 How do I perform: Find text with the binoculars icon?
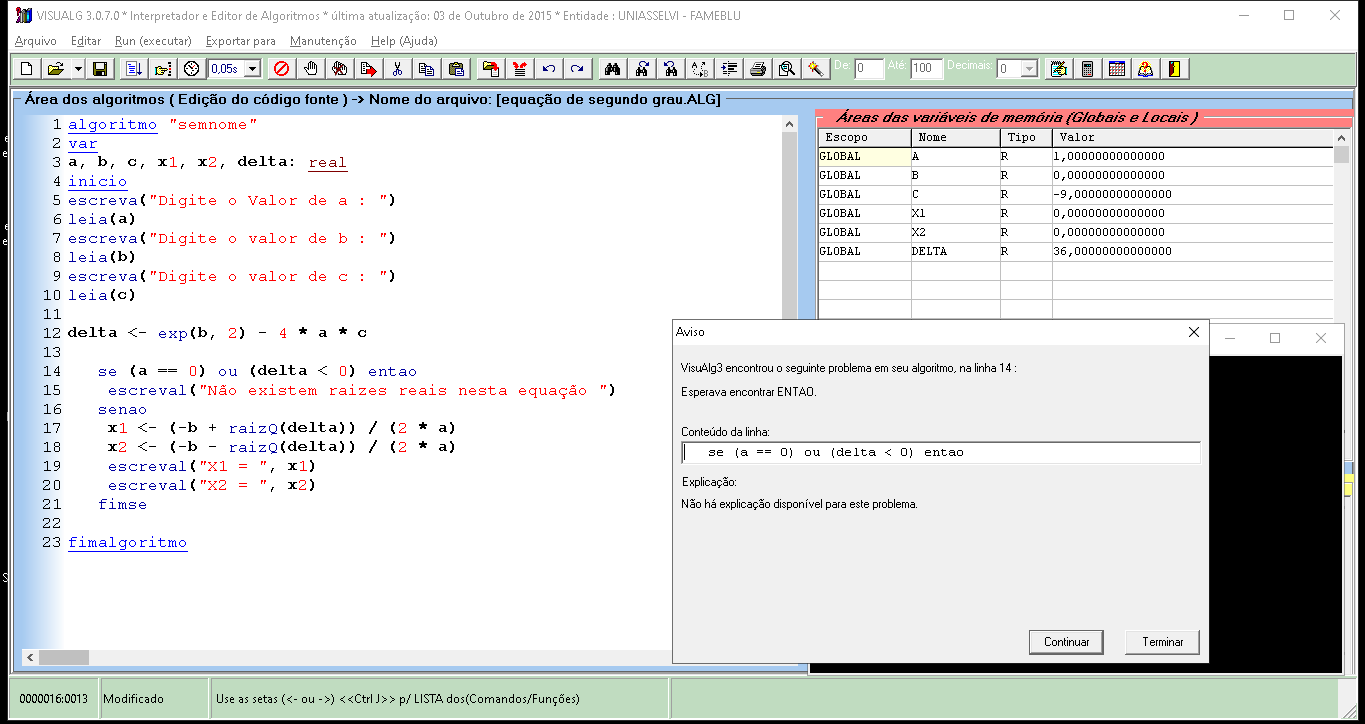[x=613, y=69]
